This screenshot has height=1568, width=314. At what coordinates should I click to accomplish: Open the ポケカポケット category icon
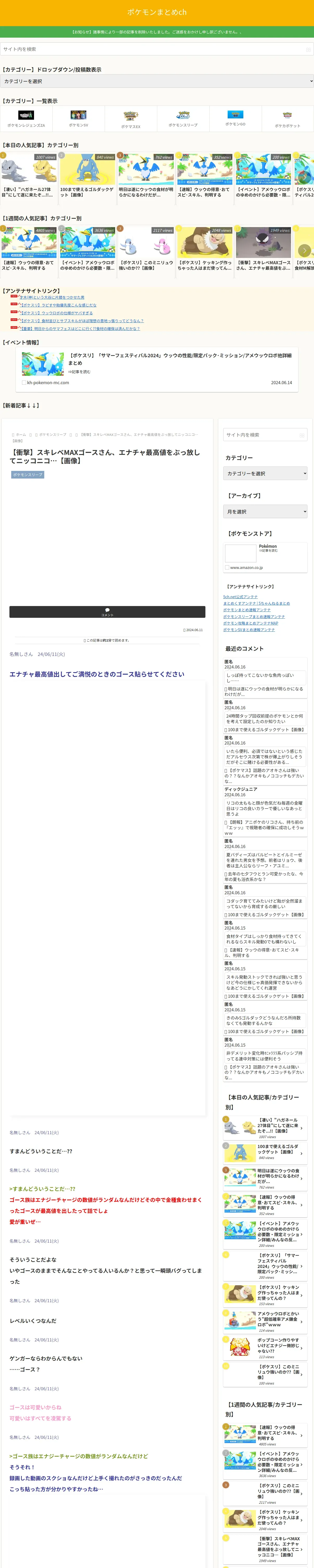pyautogui.click(x=287, y=115)
